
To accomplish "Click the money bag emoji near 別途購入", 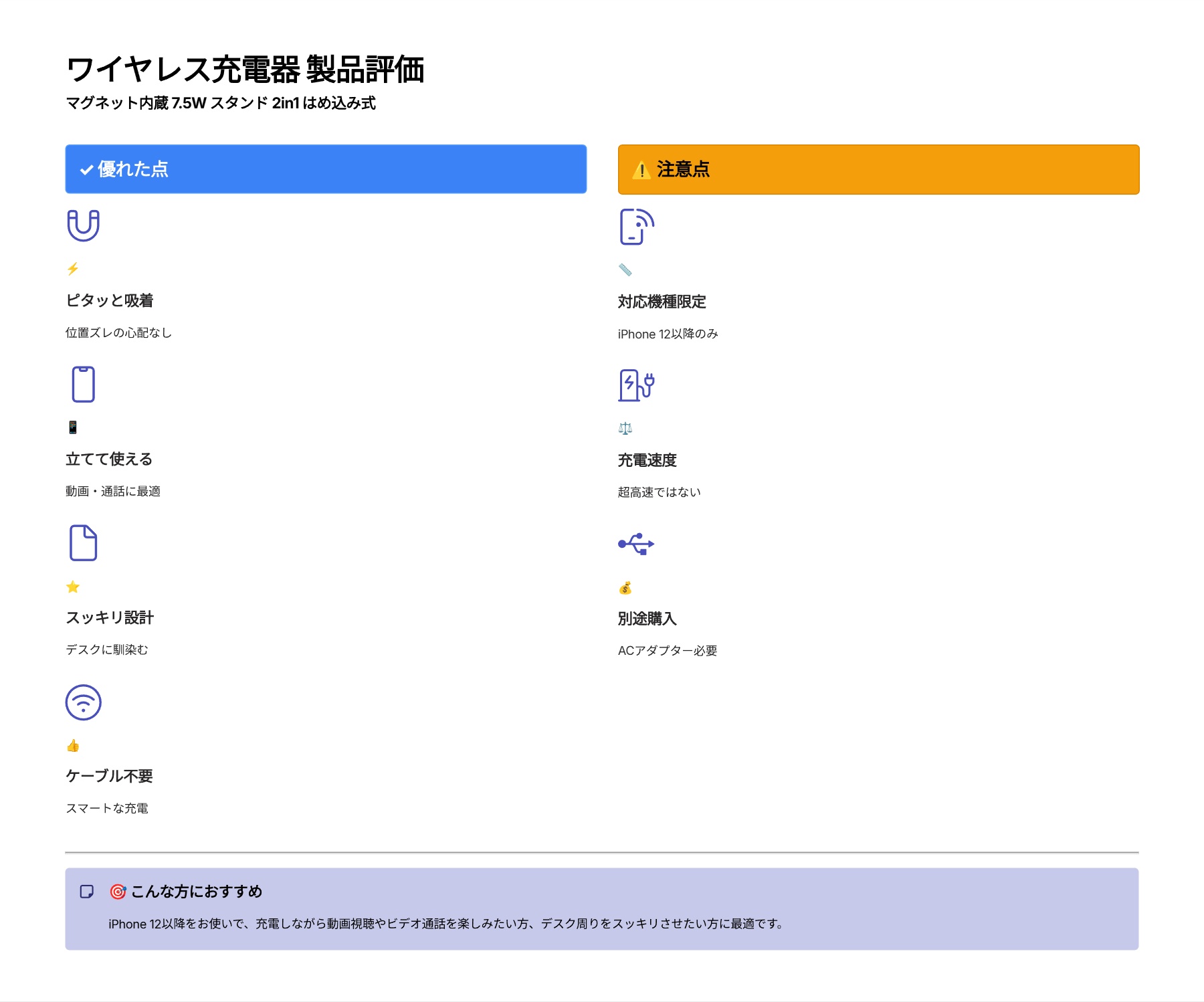I will pos(625,587).
